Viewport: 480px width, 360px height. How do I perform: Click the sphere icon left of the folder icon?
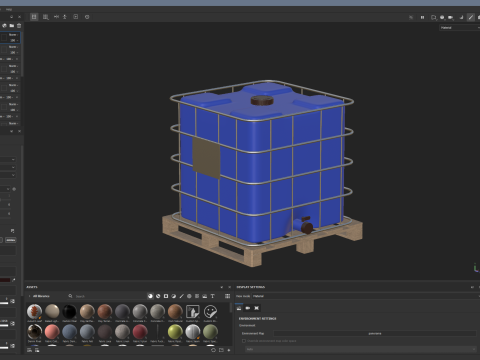click(4, 25)
